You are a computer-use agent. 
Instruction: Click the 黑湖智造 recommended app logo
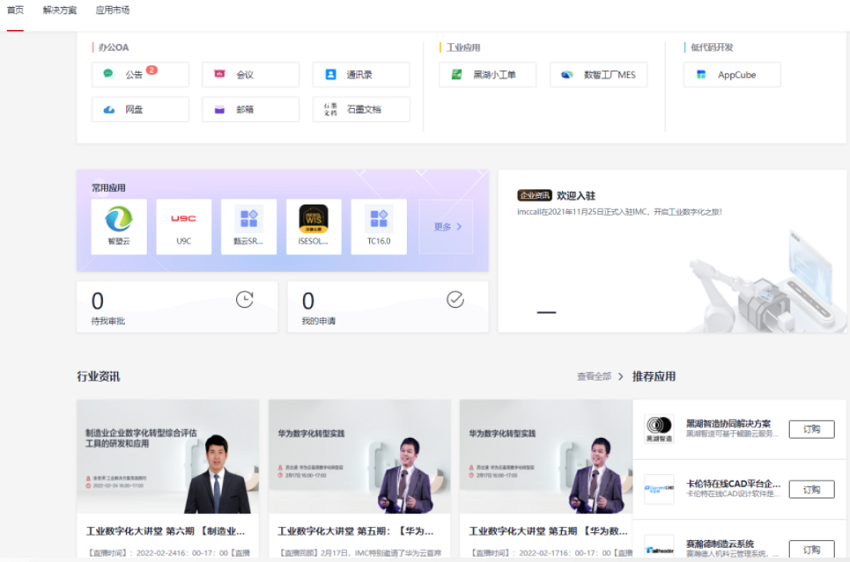(x=659, y=429)
